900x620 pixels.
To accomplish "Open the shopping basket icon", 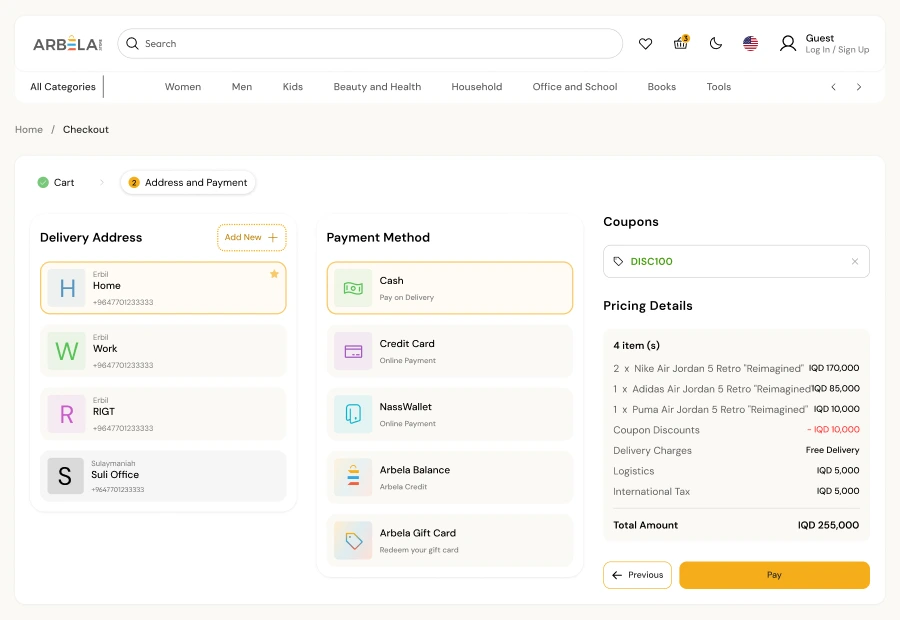I will tap(681, 42).
